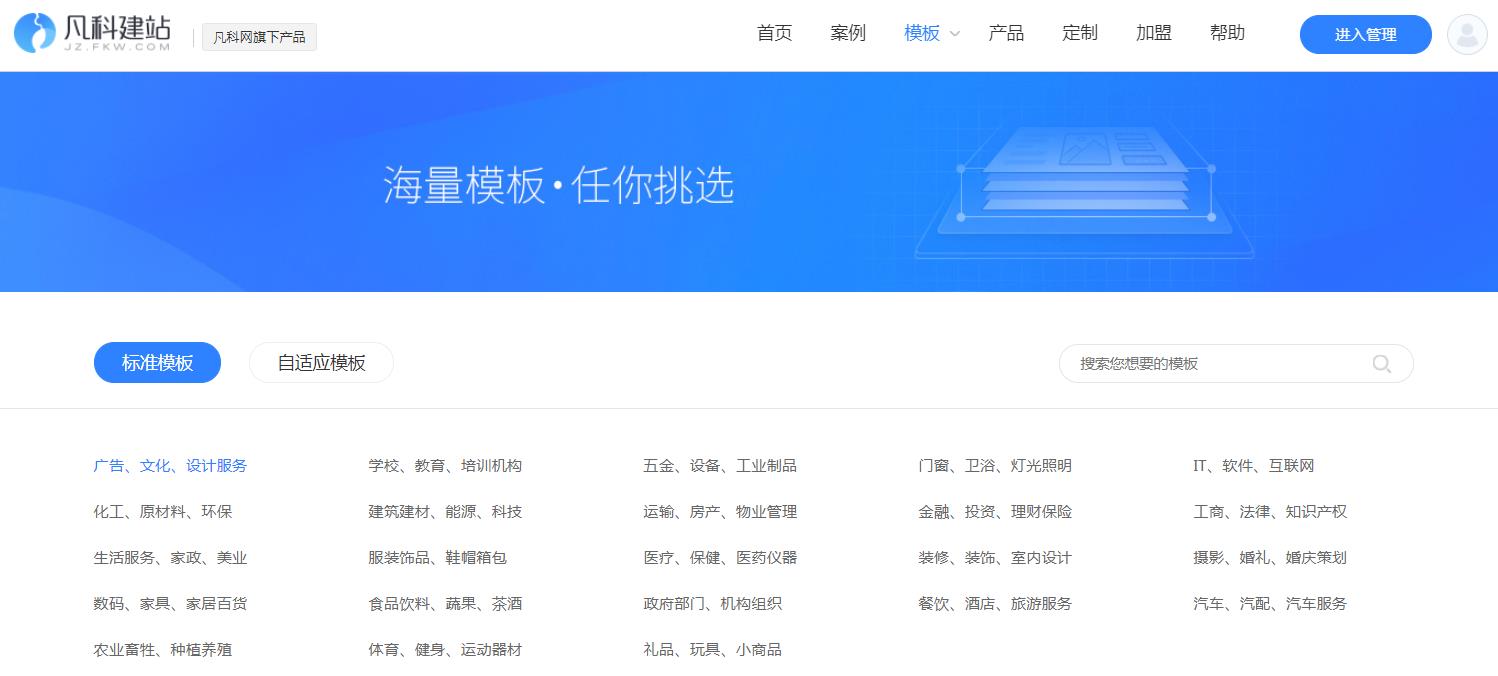Select category 服装饰品、鞋帽箱包

point(438,558)
